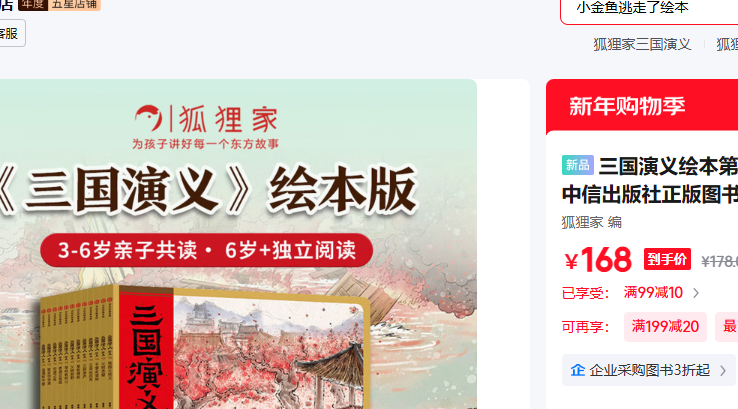
Task: Click the 年度 annual badge
Action: tap(33, 5)
